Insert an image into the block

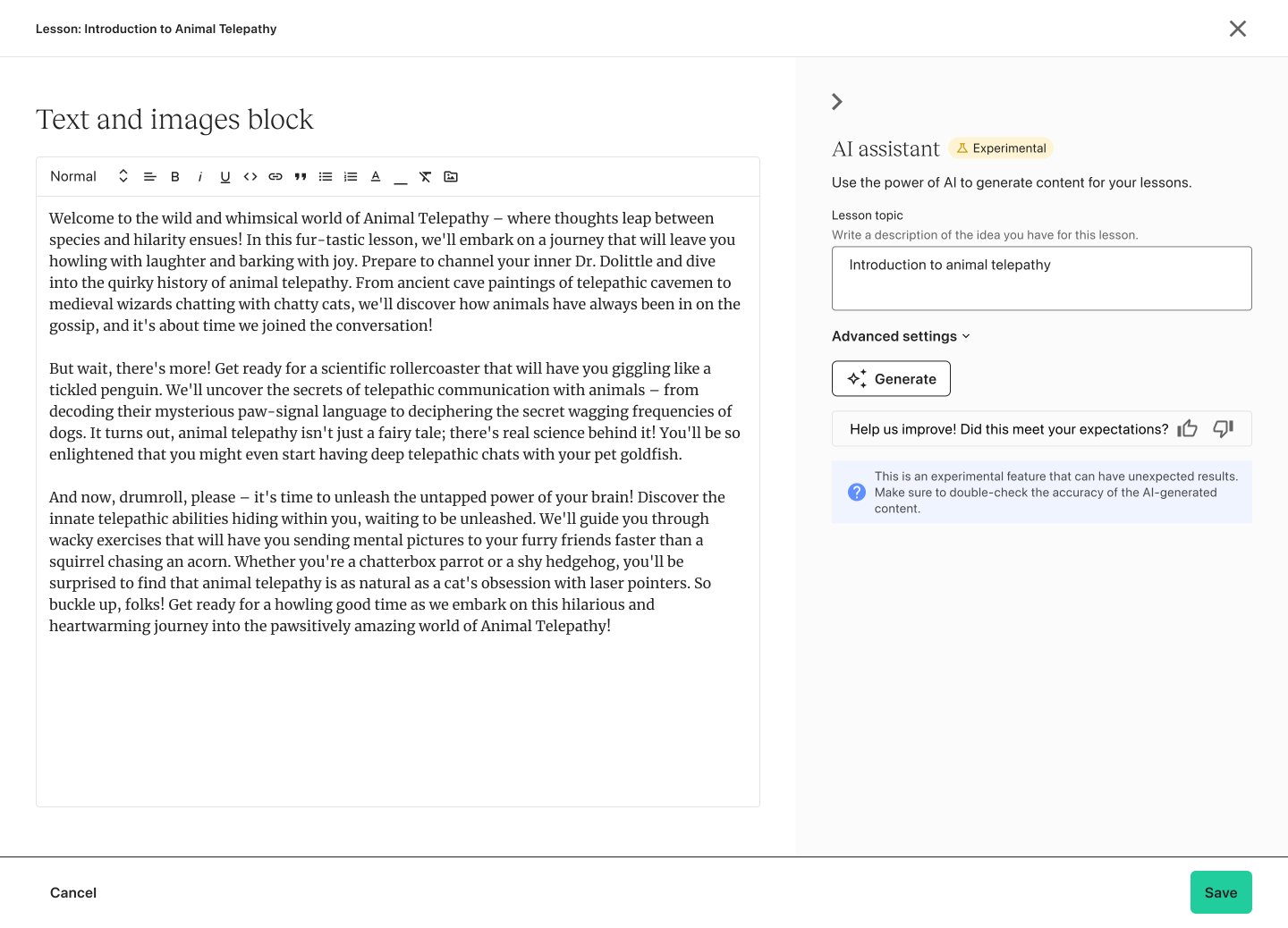451,177
